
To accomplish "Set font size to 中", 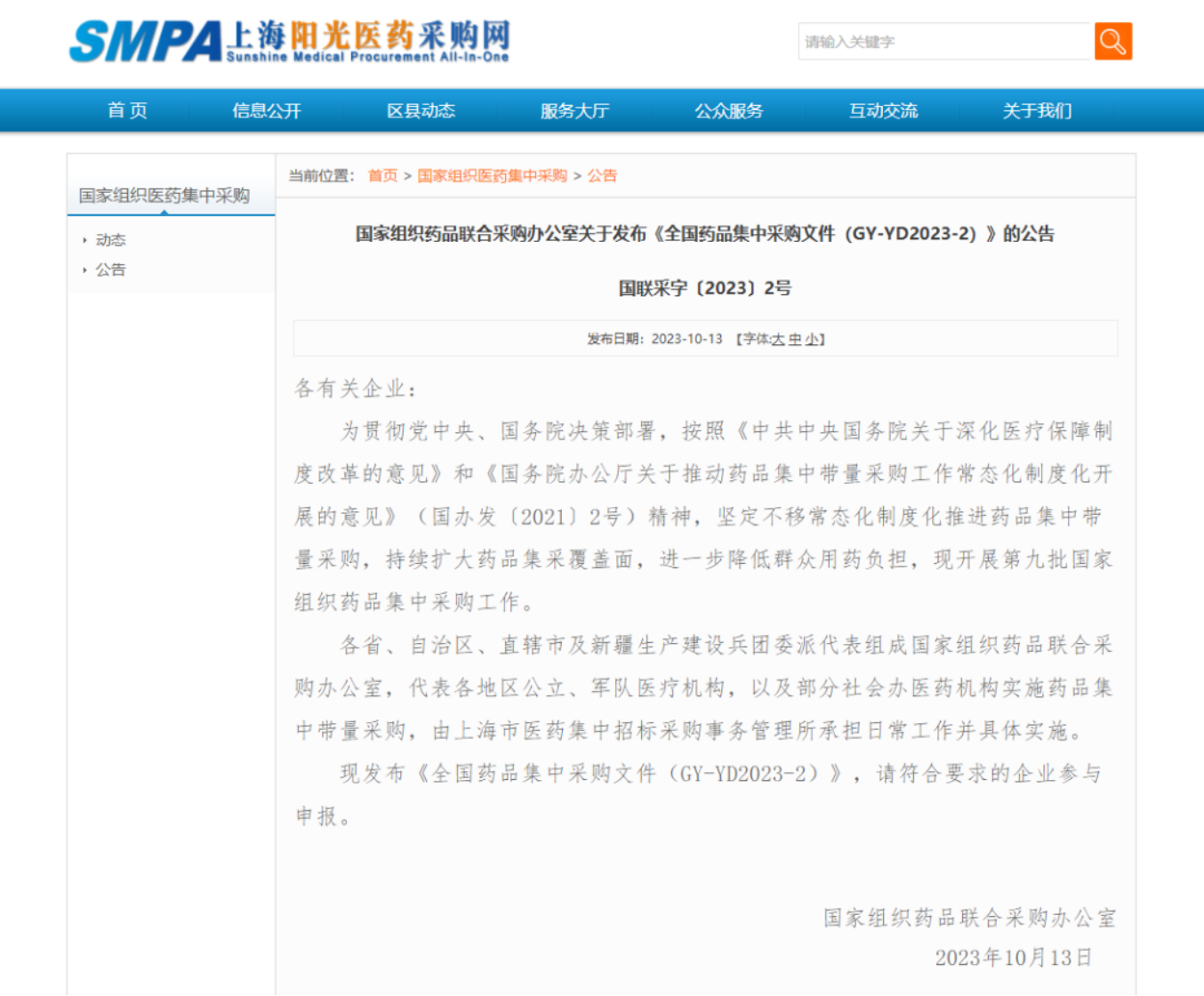I will 795,339.
